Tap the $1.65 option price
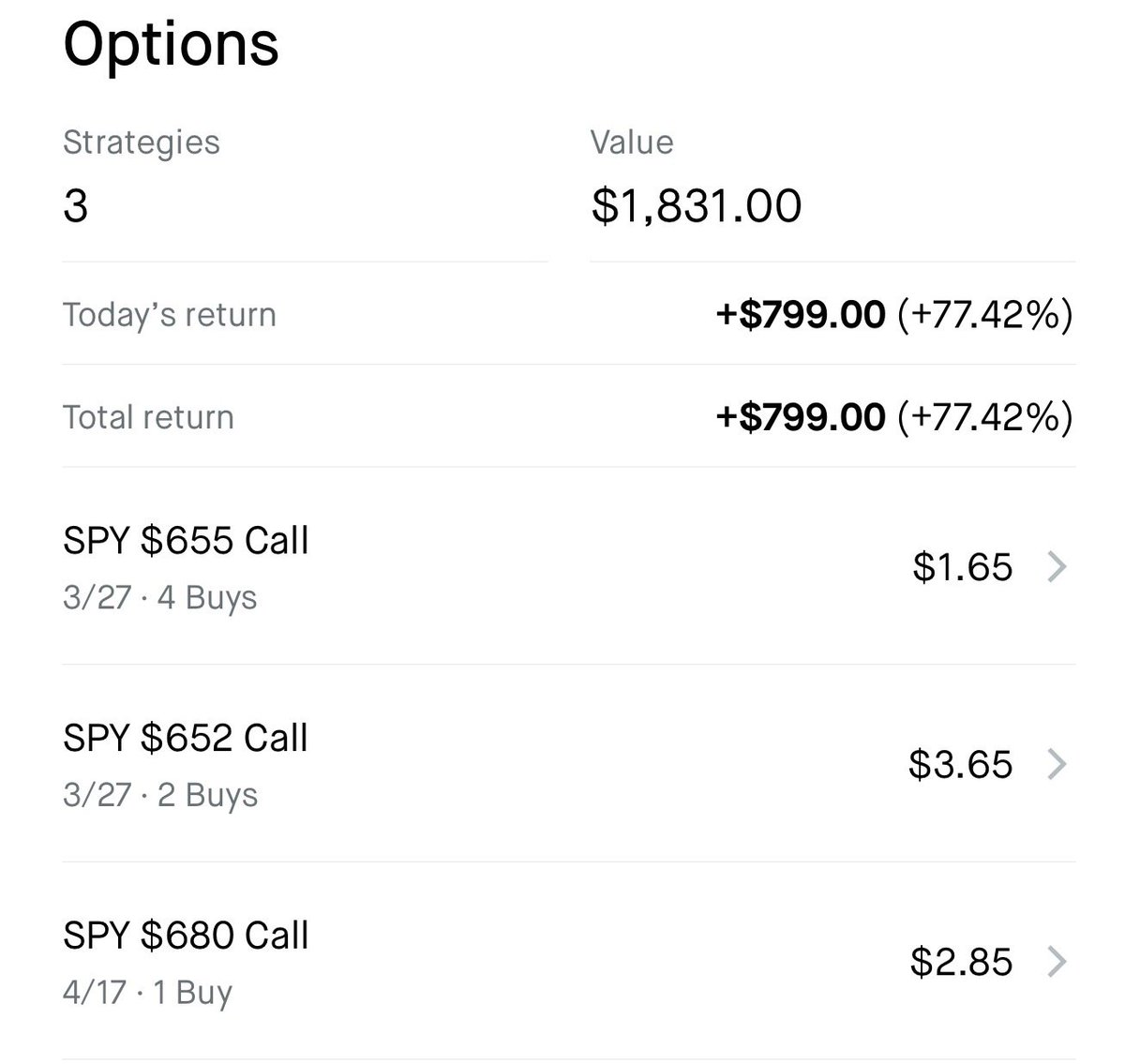This screenshot has height=1064, width=1125. [962, 567]
